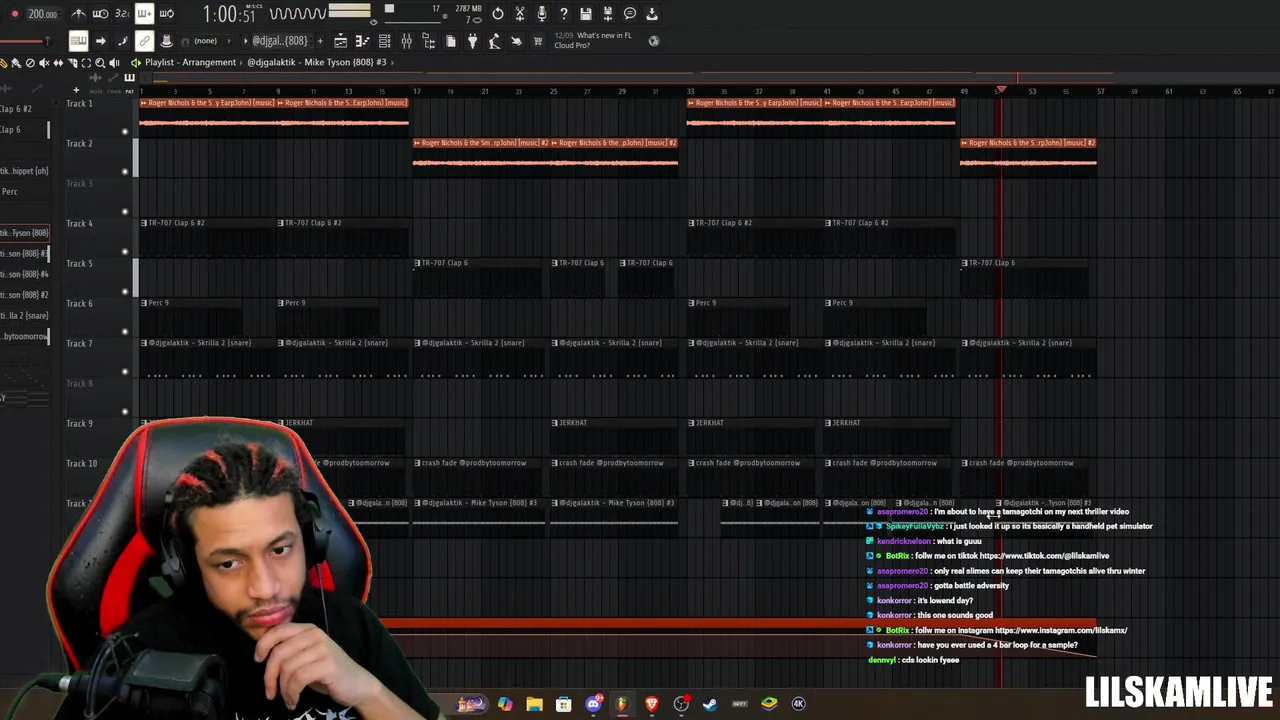Viewport: 1280px width, 720px height.
Task: Toggle the chain-link note grouping icon
Action: 144,41
